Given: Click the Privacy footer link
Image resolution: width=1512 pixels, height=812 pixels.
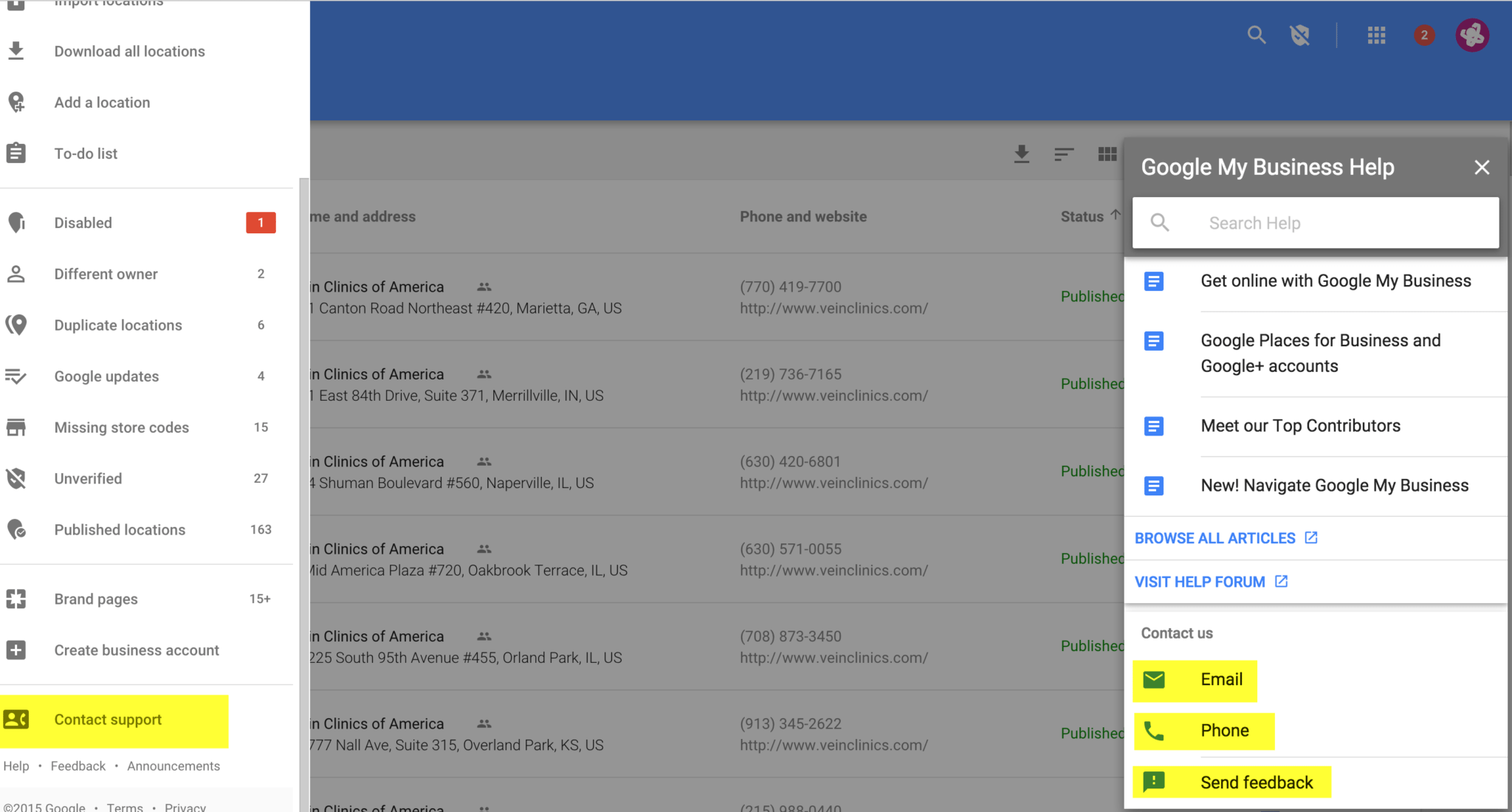Looking at the screenshot, I should click(185, 807).
